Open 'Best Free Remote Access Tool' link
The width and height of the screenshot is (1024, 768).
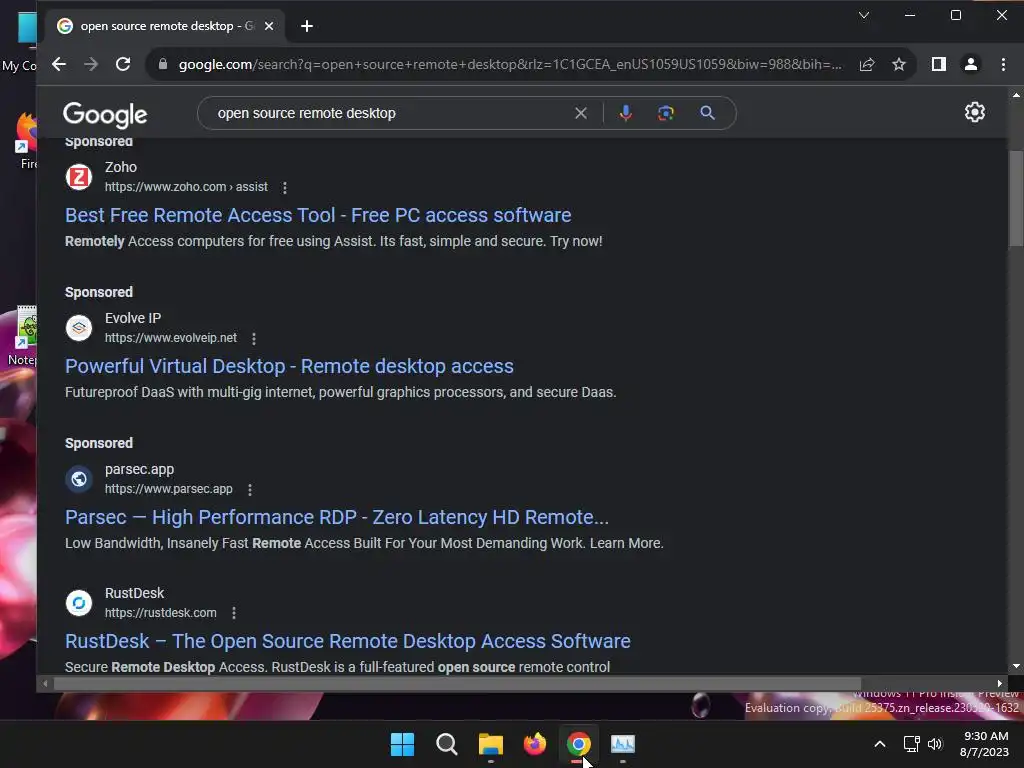[x=318, y=215]
